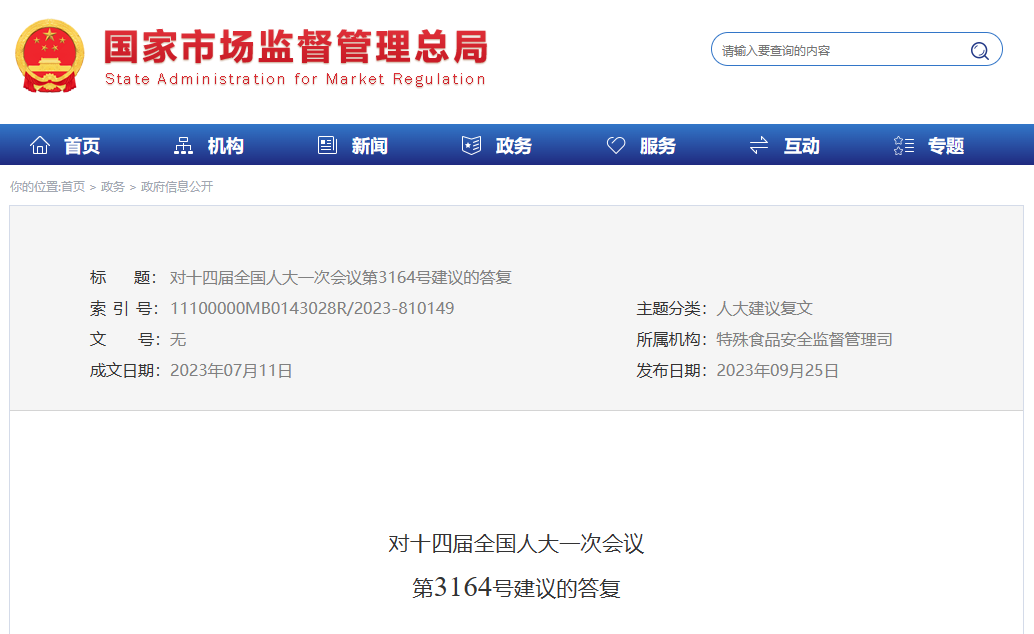Click the magnifier search icon
Screen dimensions: 1034x634
click(979, 51)
